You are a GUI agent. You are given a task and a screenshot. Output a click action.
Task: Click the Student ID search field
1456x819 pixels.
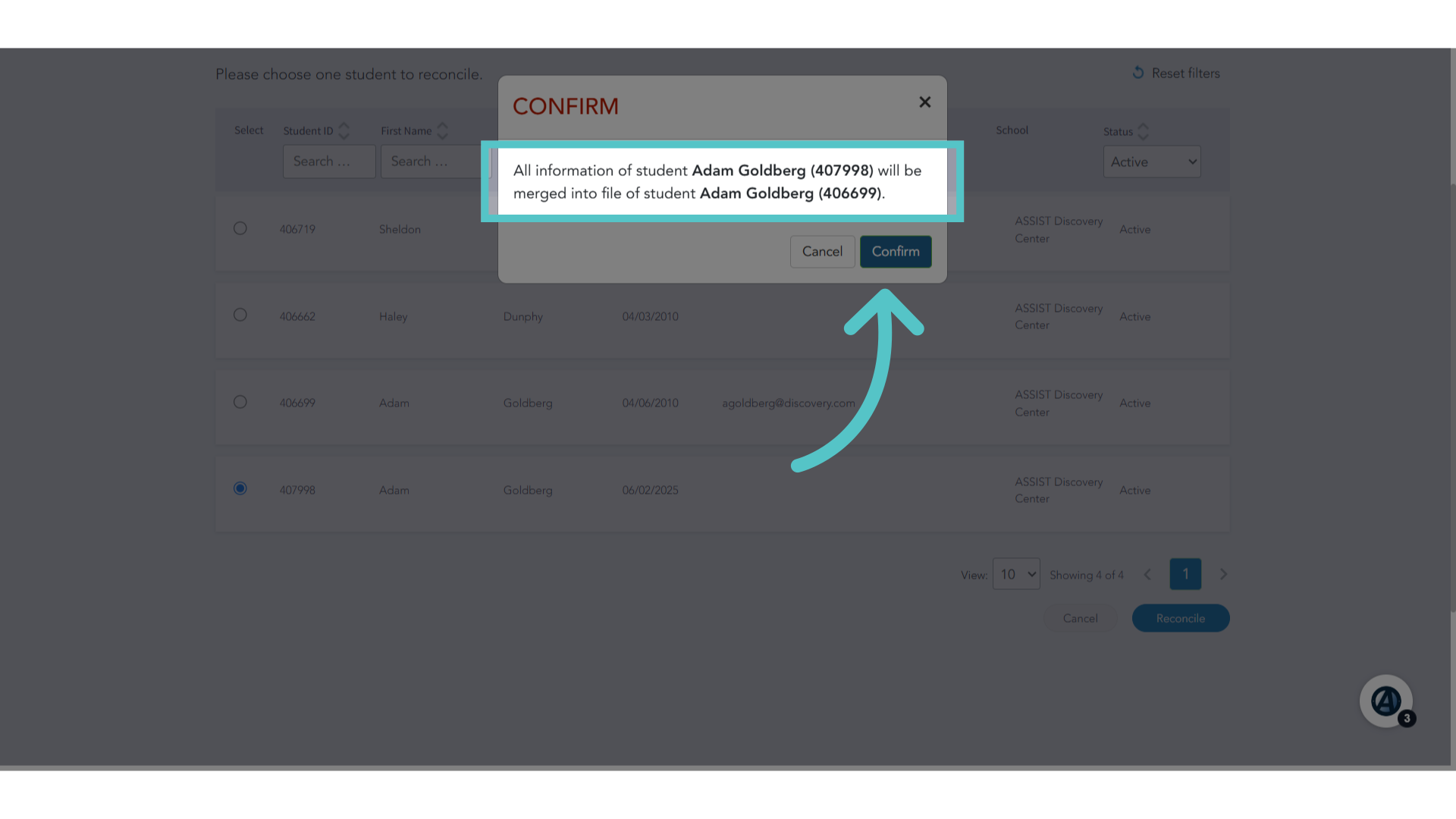pyautogui.click(x=329, y=162)
